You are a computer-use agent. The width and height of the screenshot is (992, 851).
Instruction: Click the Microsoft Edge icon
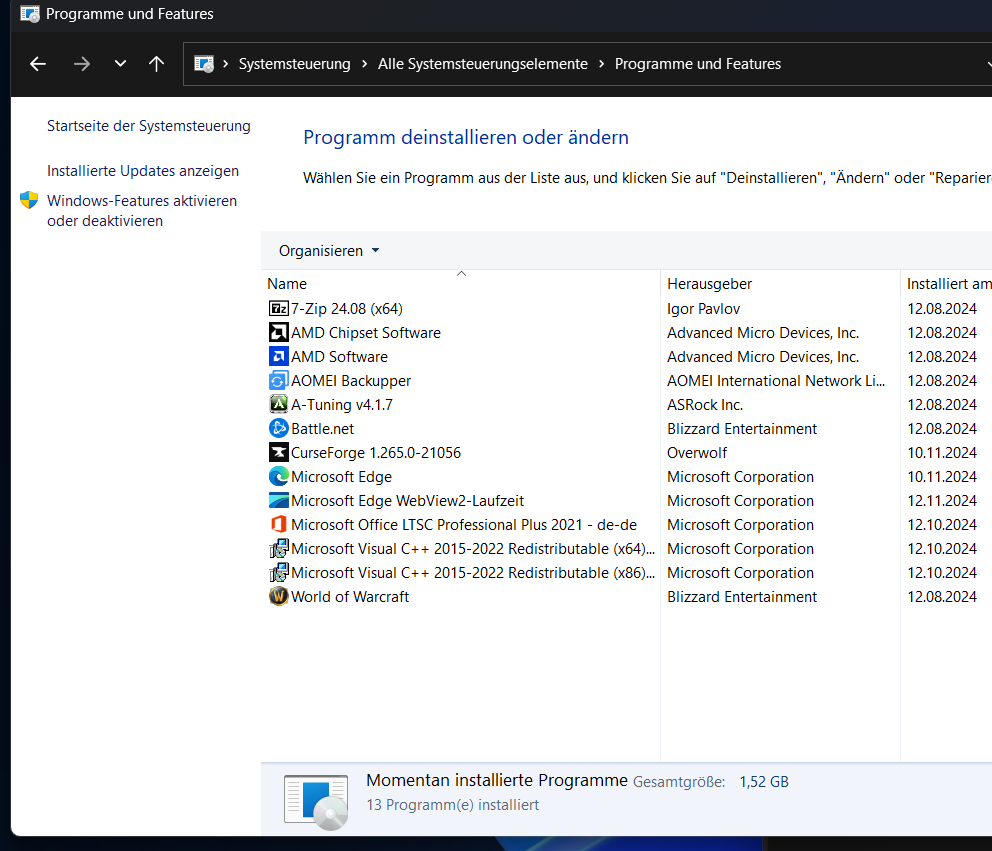278,476
